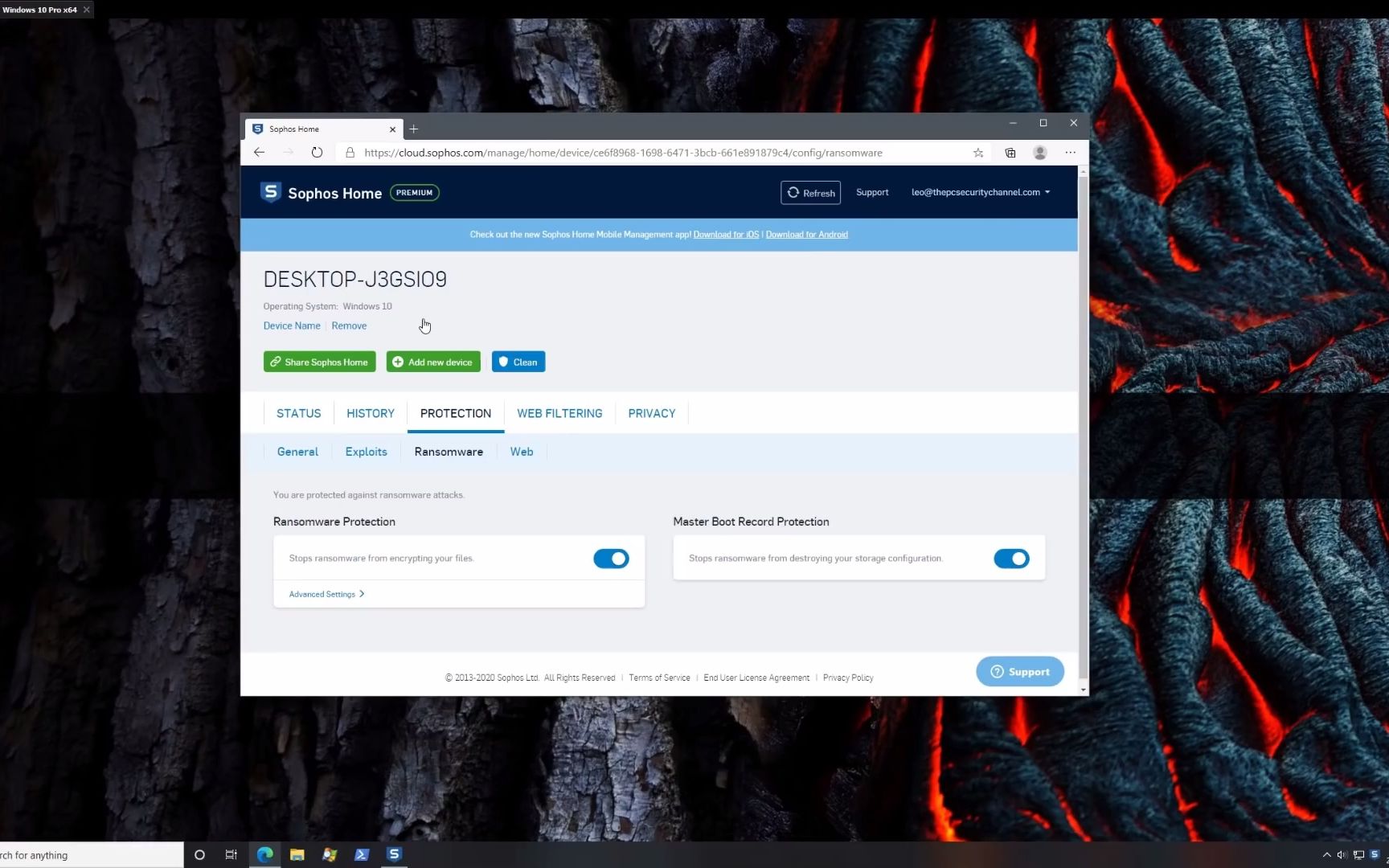The width and height of the screenshot is (1389, 868).
Task: Open End User License Agreement link
Action: coord(756,678)
